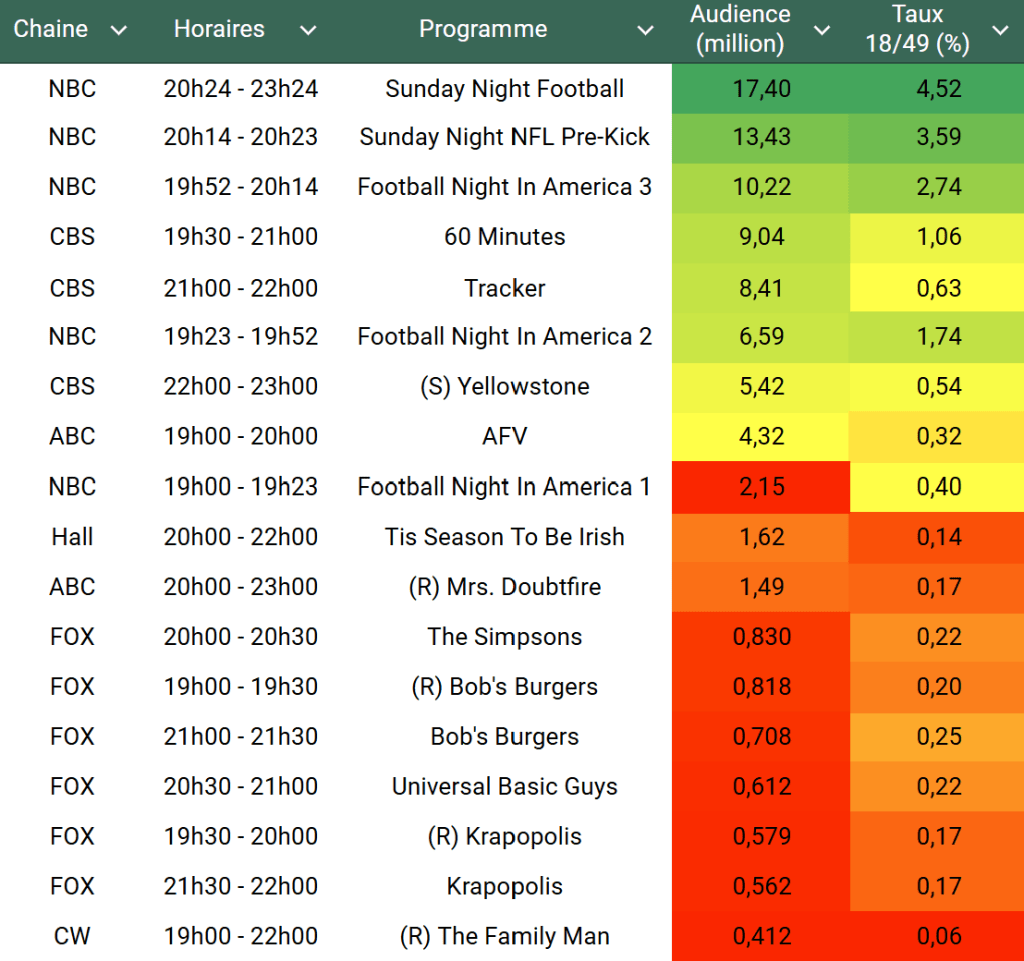Select the 2,15 audience cell
This screenshot has height=961, width=1024.
tap(761, 487)
